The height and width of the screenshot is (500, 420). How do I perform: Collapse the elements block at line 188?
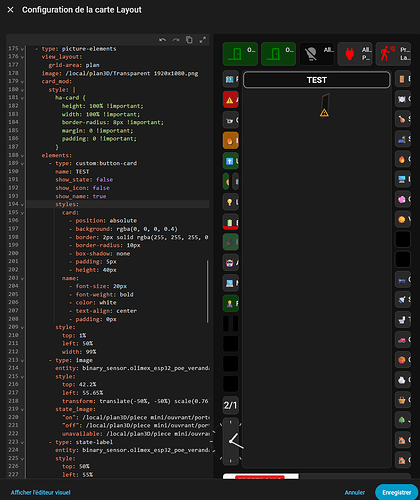click(x=22, y=155)
